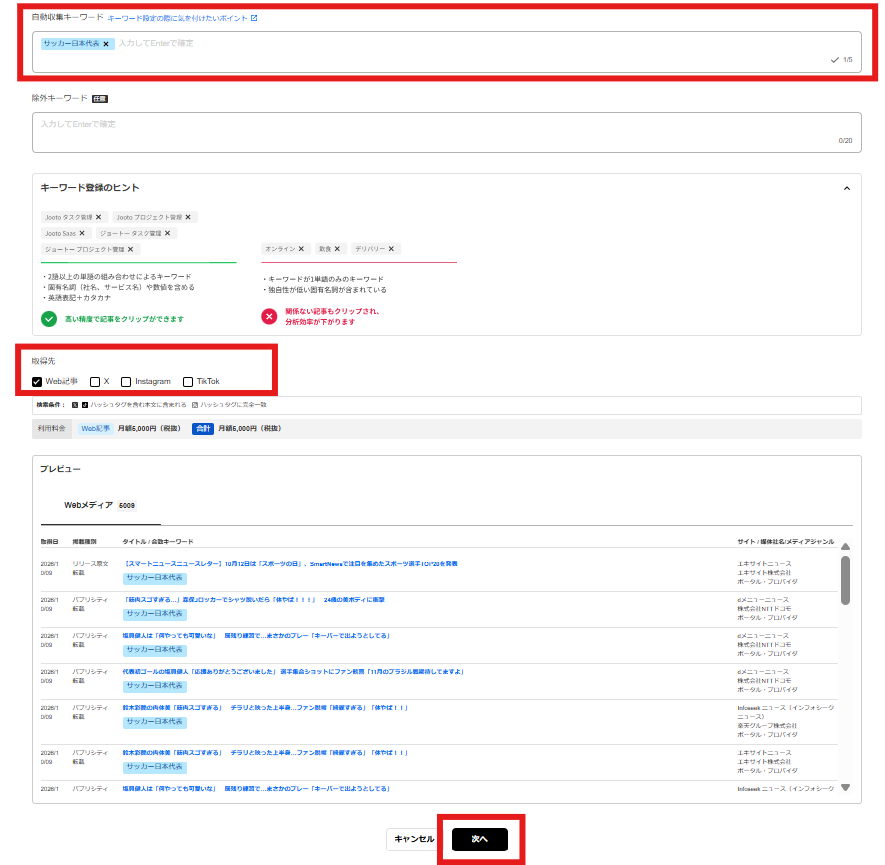The width and height of the screenshot is (885, 865).
Task: Click the タイトル / 合致キーワード column header
Action: coord(158,542)
